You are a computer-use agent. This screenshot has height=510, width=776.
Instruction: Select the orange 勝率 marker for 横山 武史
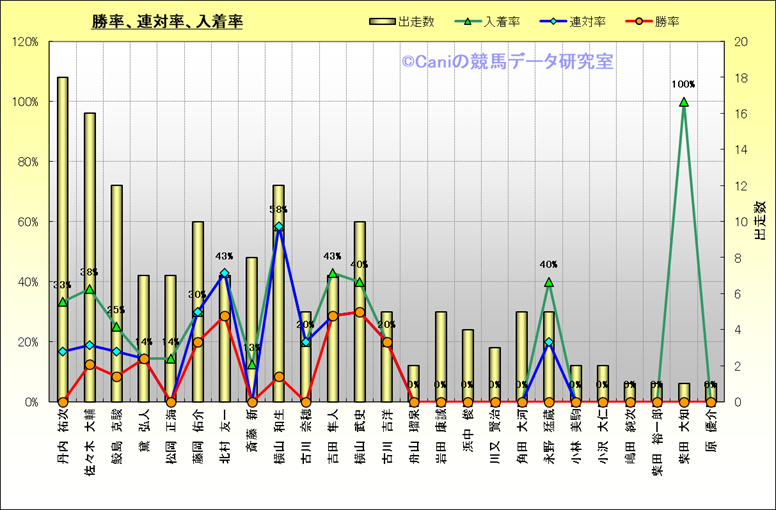point(360,312)
